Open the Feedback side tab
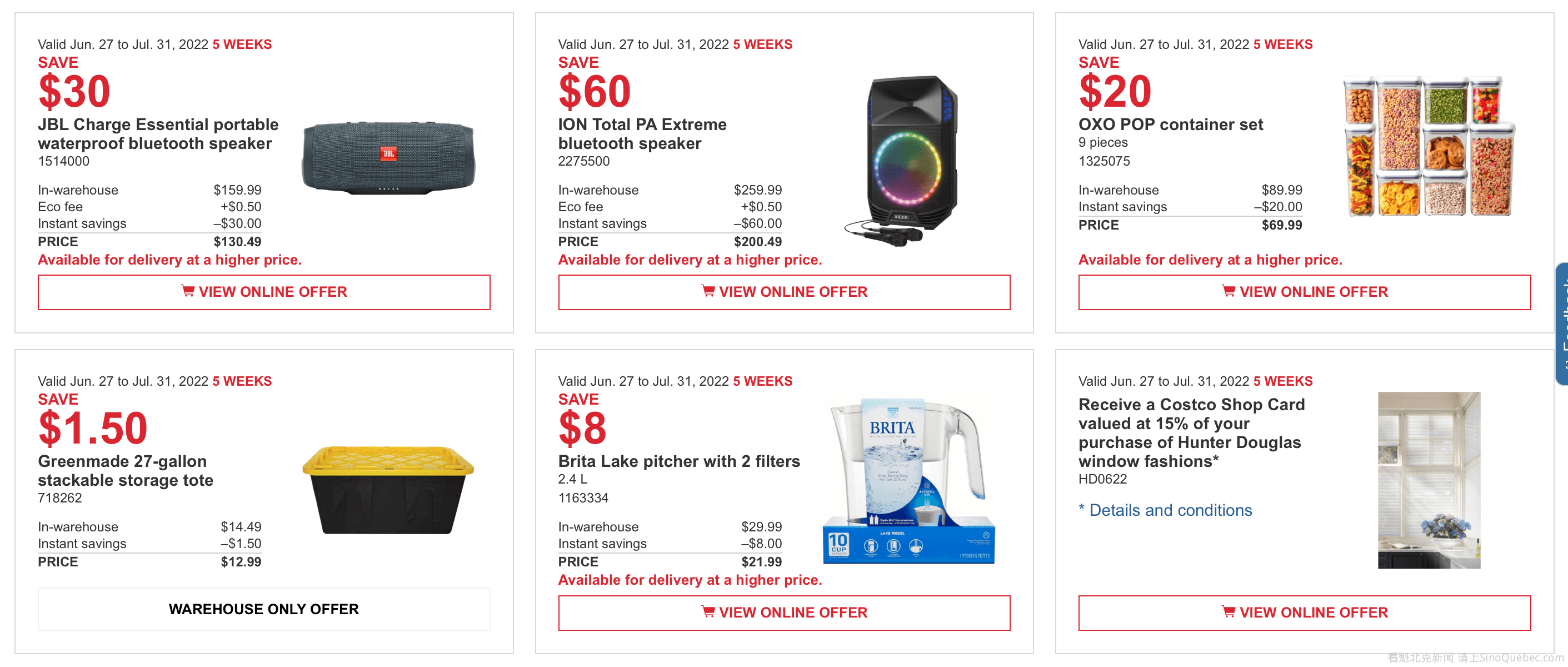This screenshot has width=1568, height=667. [x=1562, y=323]
